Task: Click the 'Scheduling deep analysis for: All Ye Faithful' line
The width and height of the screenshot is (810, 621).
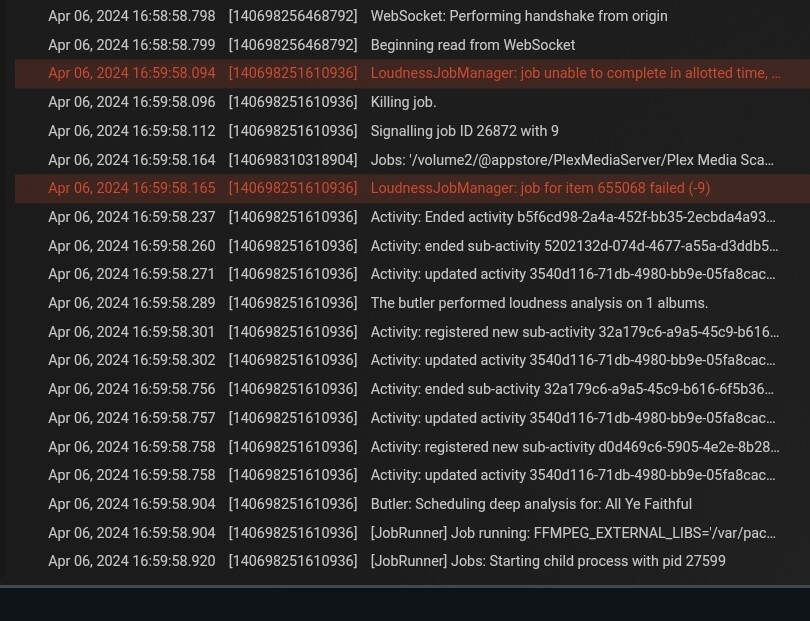Action: 530,504
